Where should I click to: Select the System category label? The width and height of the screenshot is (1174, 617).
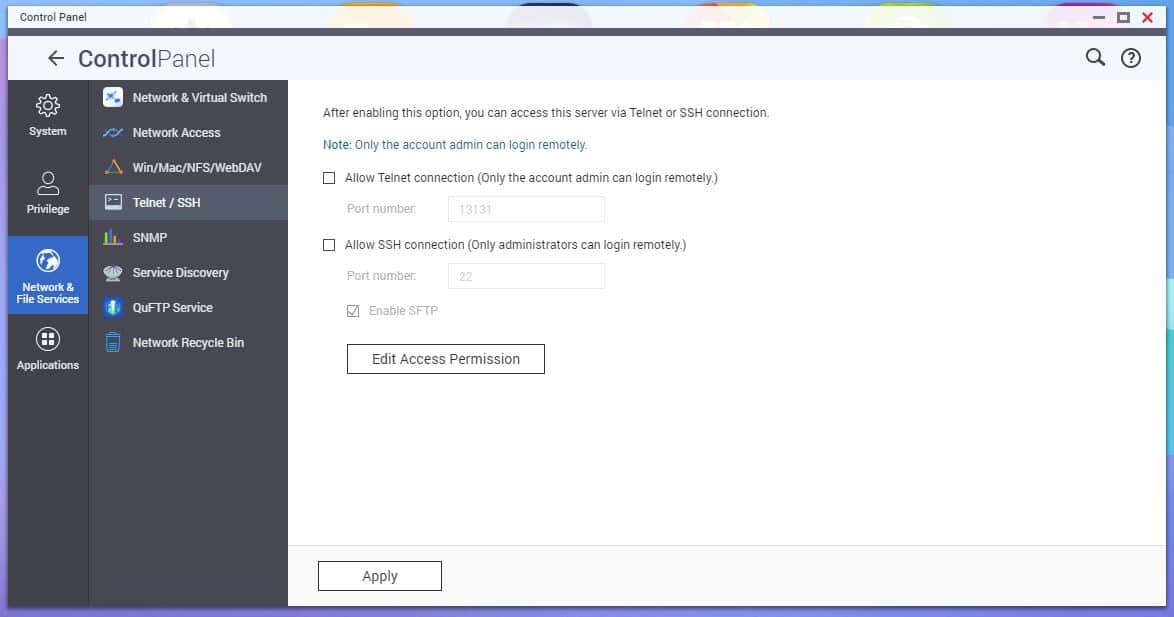(48, 131)
